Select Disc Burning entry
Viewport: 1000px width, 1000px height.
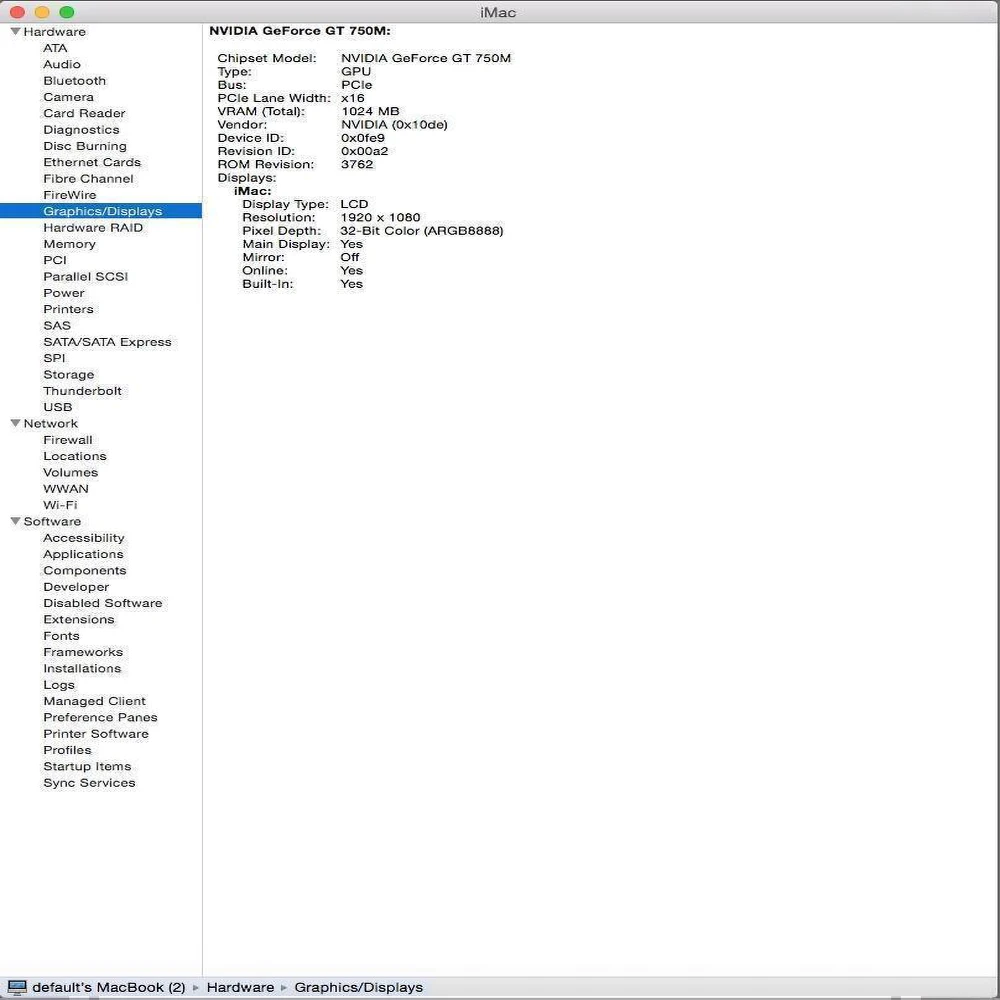pos(85,146)
